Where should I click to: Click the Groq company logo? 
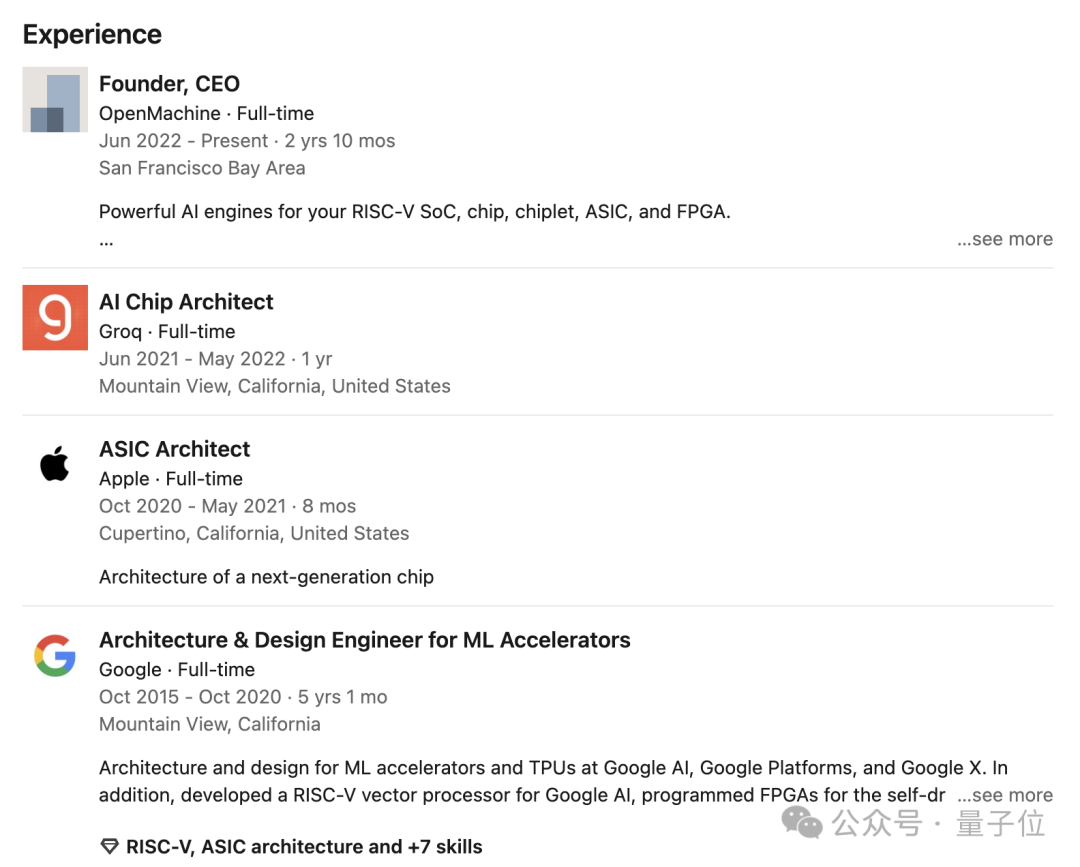[55, 318]
